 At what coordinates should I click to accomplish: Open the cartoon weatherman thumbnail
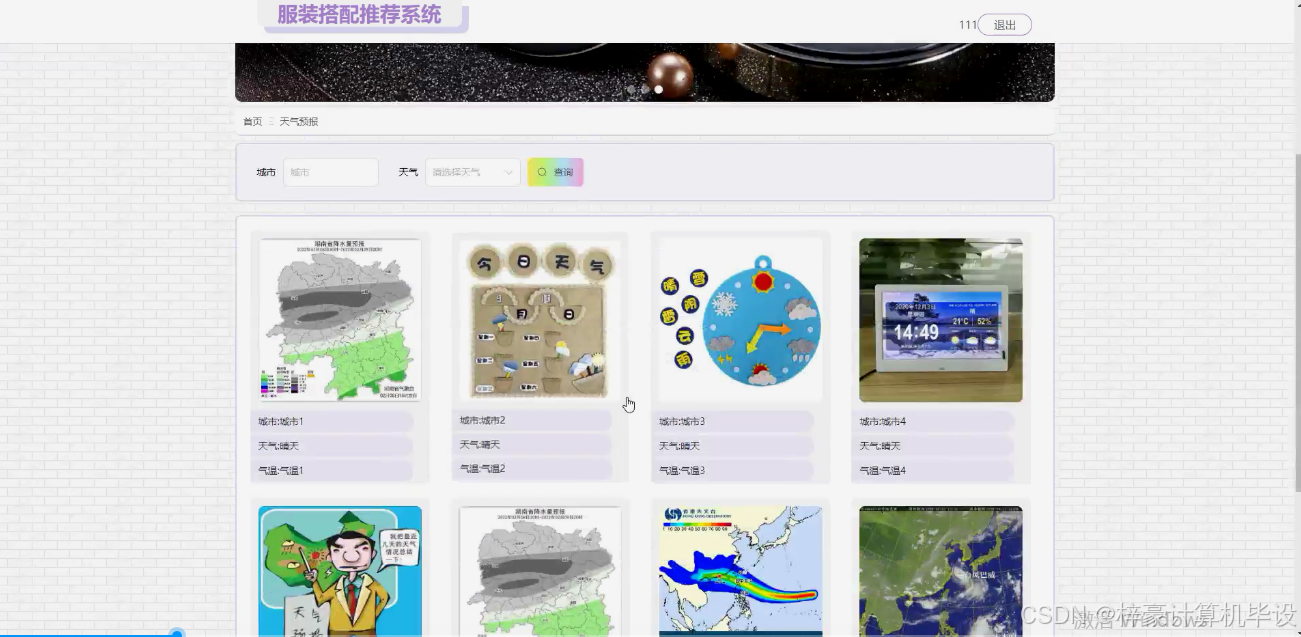tap(340, 571)
